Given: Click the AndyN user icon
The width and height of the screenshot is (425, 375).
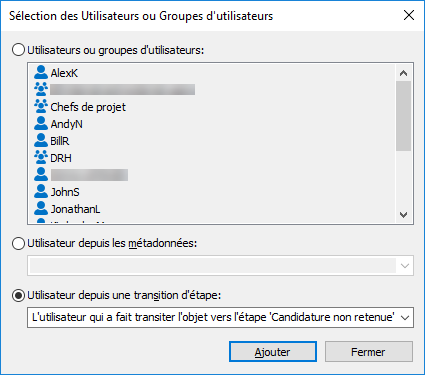Looking at the screenshot, I should 41,123.
